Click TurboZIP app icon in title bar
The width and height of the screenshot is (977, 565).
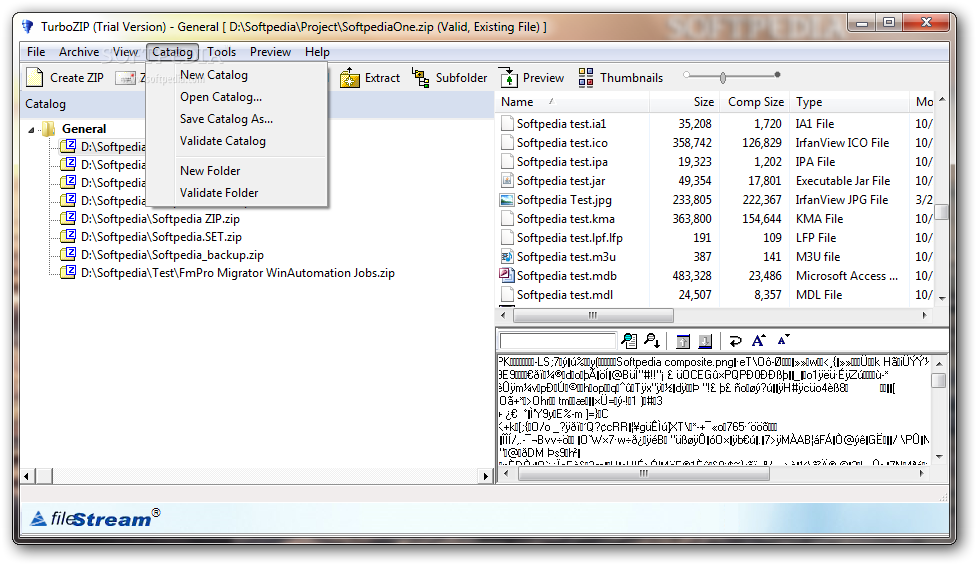(x=27, y=27)
